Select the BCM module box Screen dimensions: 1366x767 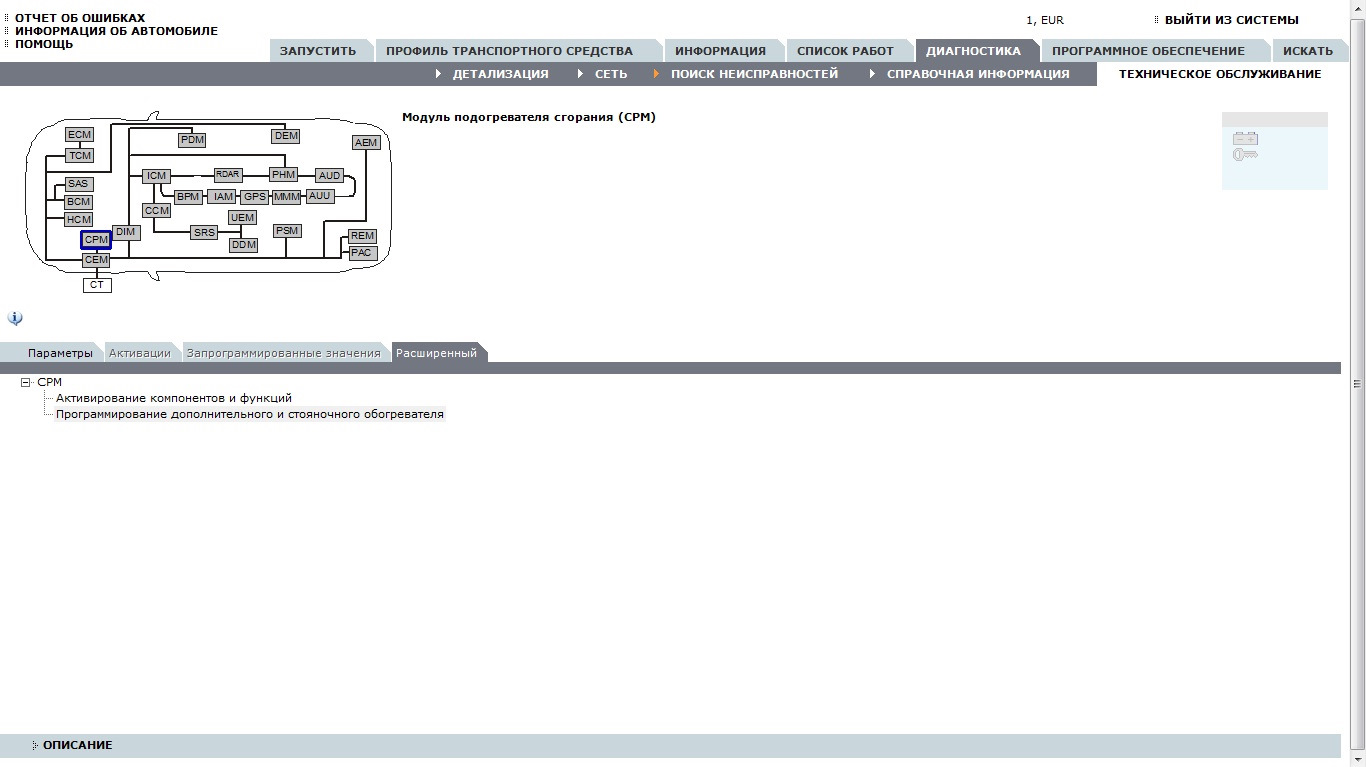pyautogui.click(x=78, y=202)
